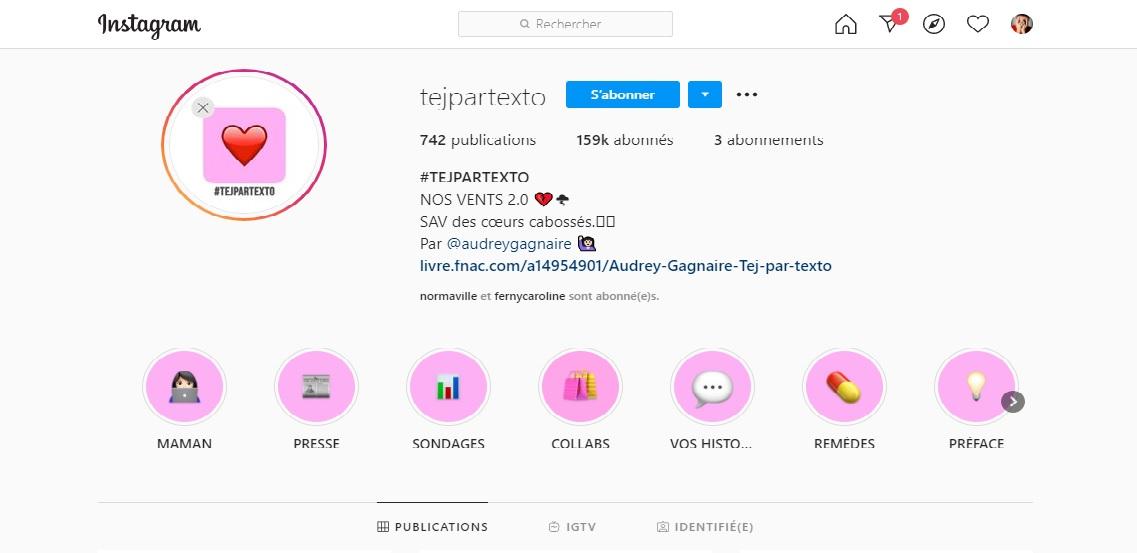Open the PRESSE story highlight
Screen dimensions: 1137x553
pyautogui.click(x=316, y=389)
